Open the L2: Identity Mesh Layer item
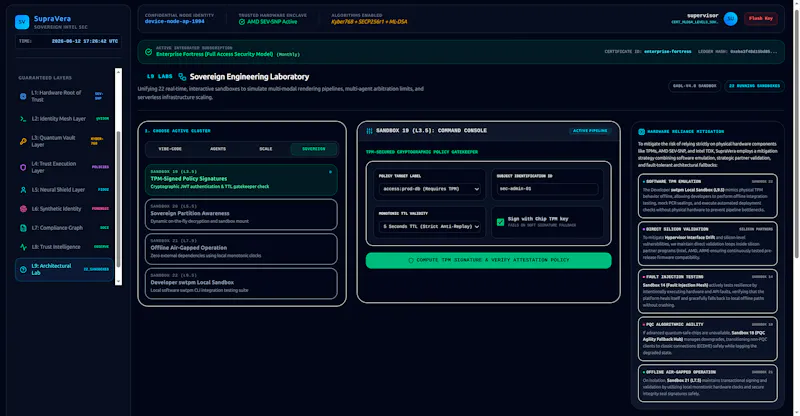 click(x=64, y=118)
